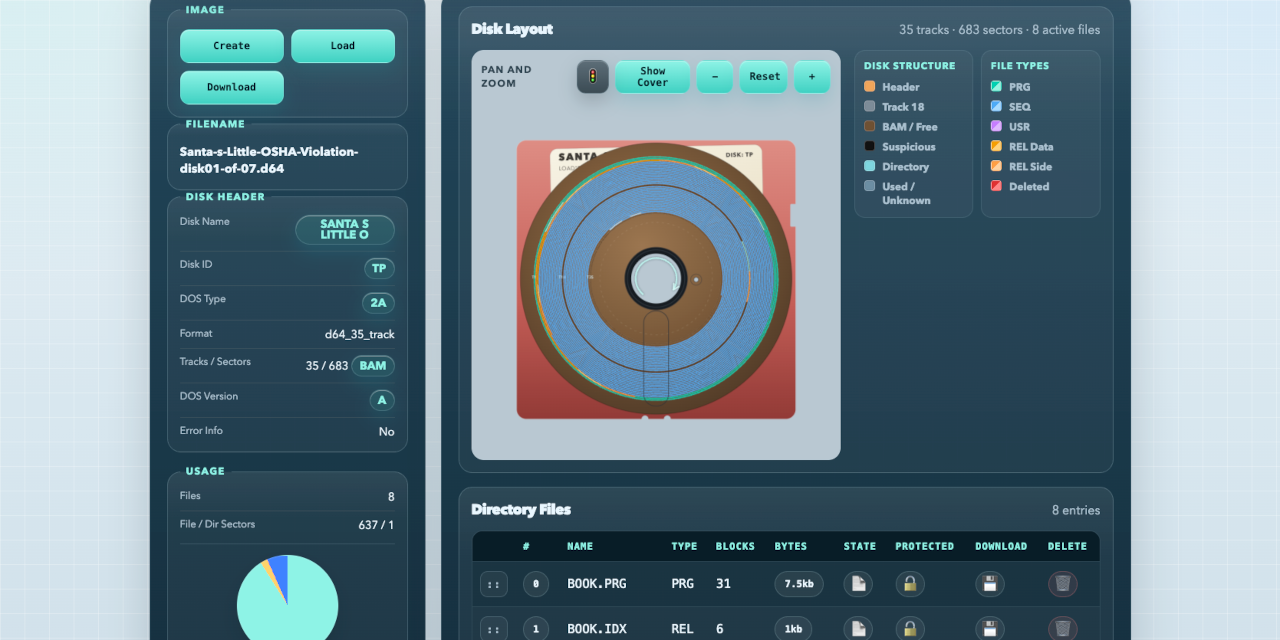1280x640 pixels.
Task: Click the STATE column header
Action: click(860, 547)
